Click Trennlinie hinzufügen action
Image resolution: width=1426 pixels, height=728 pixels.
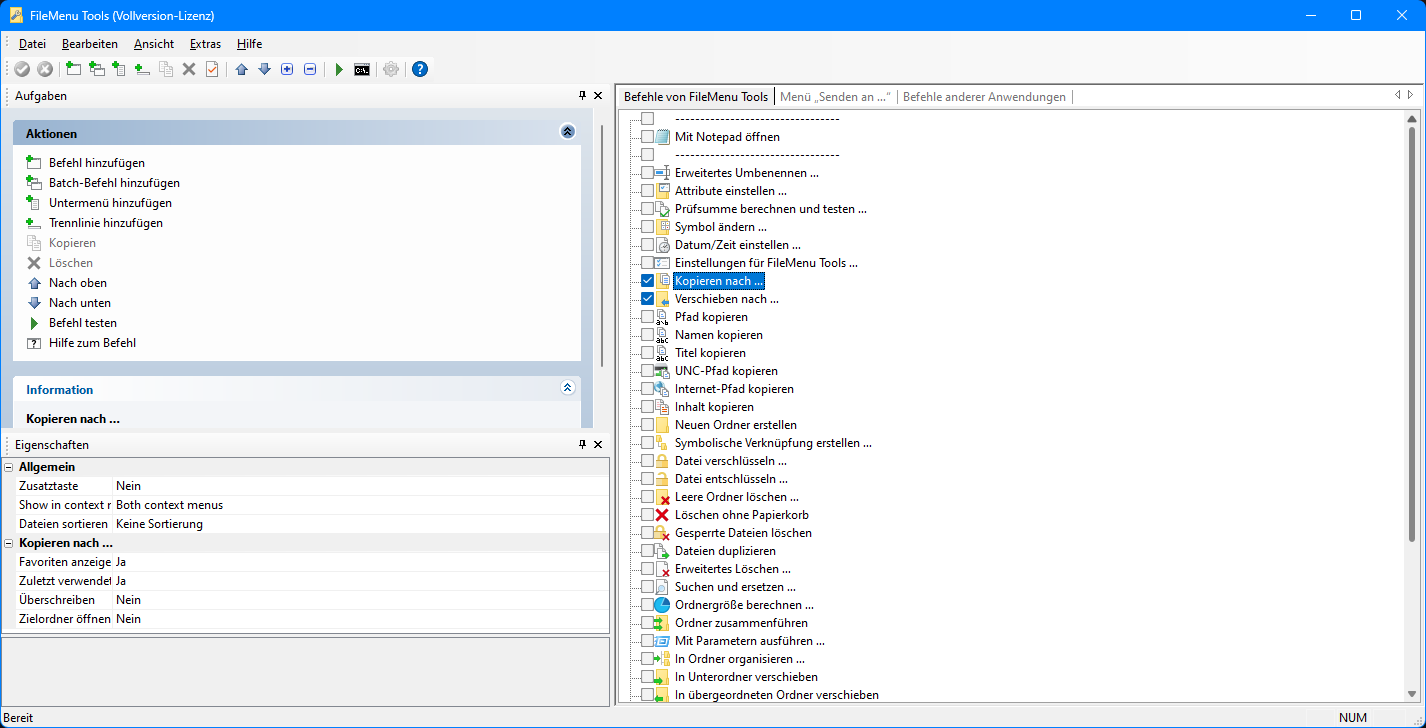(106, 223)
